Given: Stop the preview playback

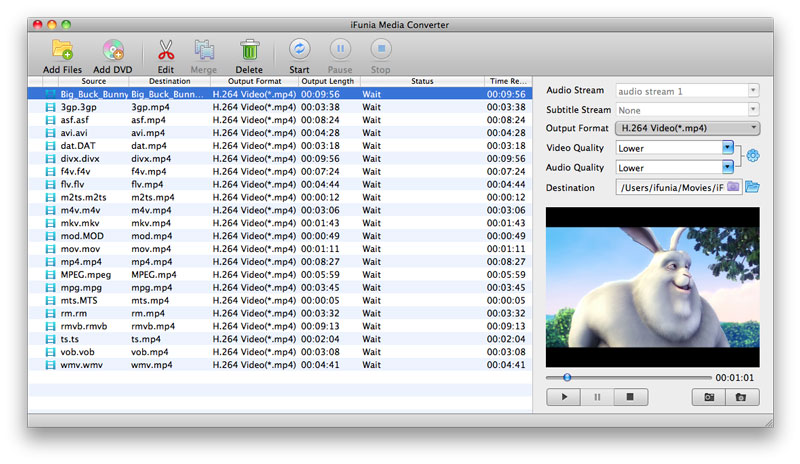Looking at the screenshot, I should 629,397.
